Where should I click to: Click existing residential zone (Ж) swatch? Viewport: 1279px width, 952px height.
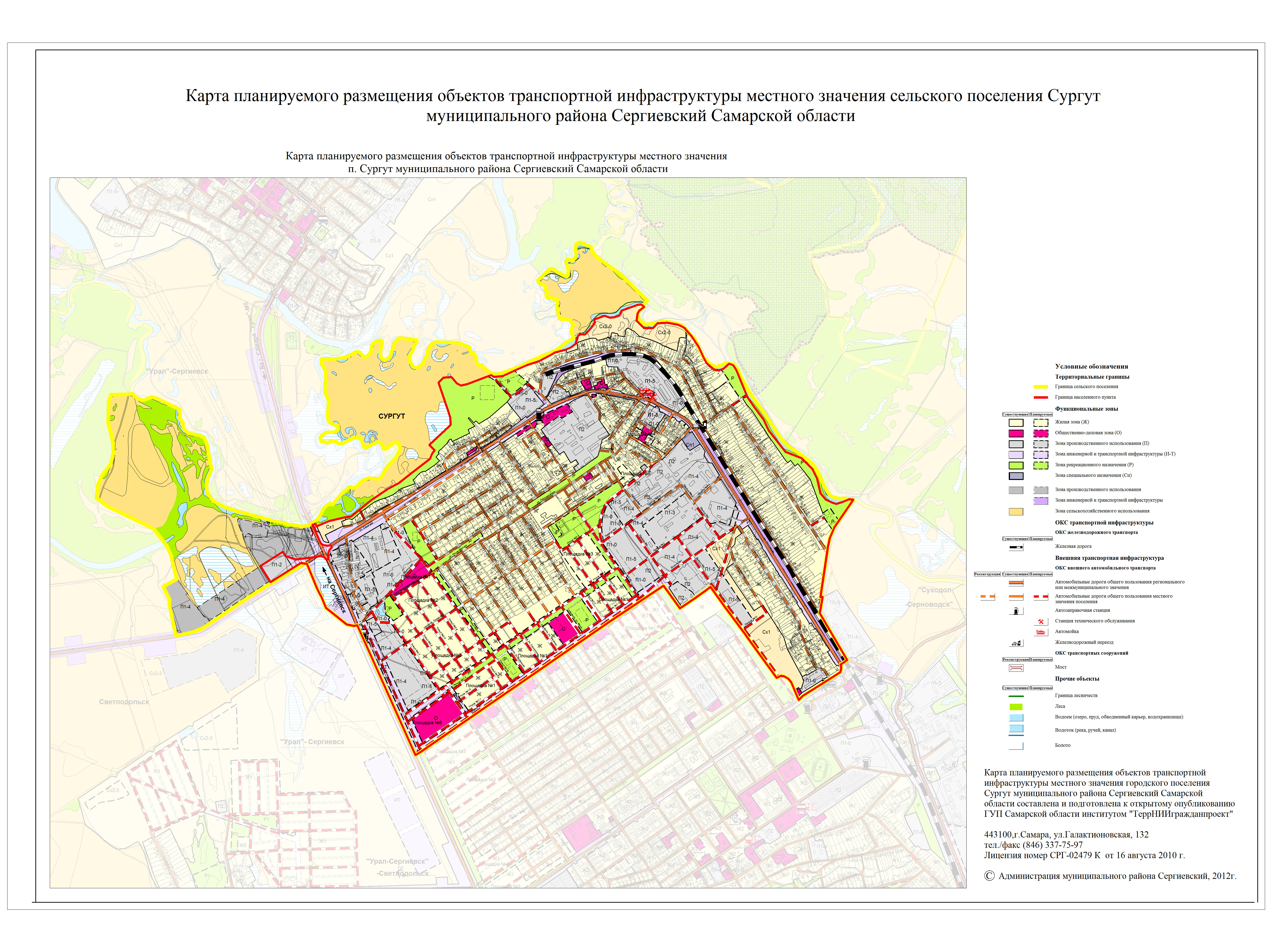(x=1016, y=423)
